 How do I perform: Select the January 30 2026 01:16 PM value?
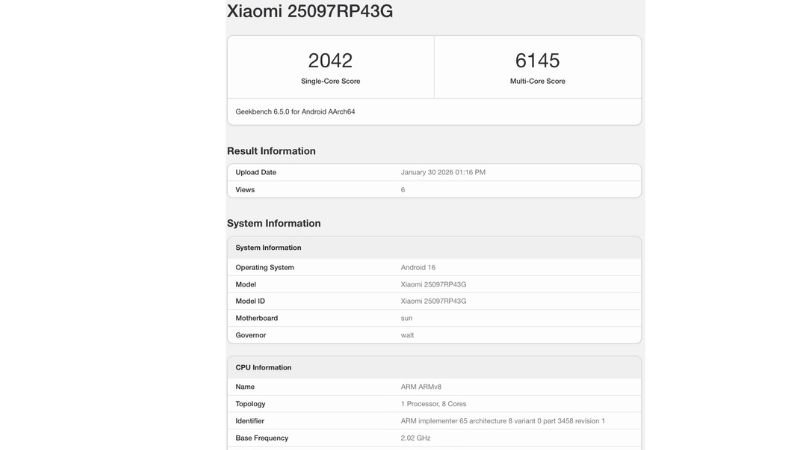click(x=443, y=172)
